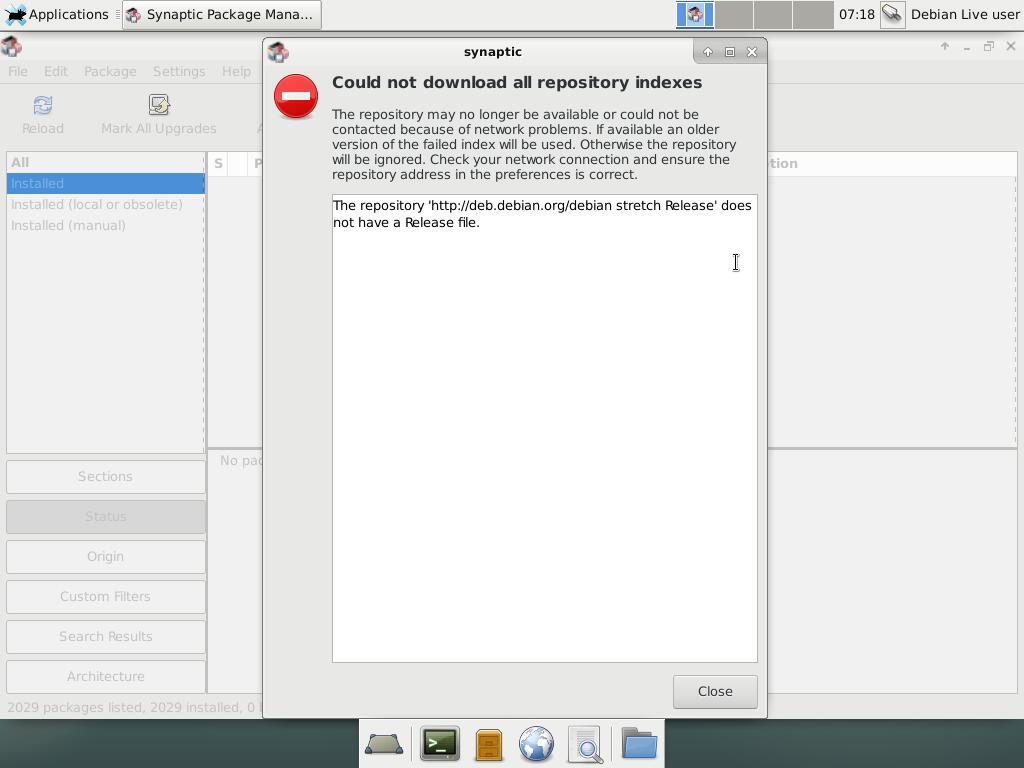Image resolution: width=1024 pixels, height=768 pixels.
Task: Click the Debian Live user label
Action: (x=965, y=14)
